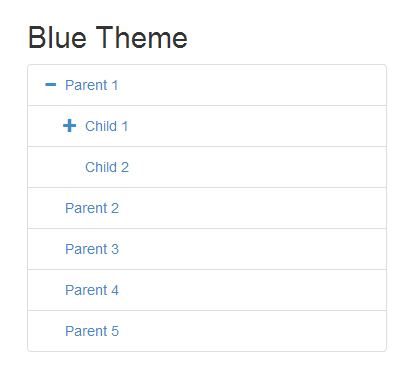This screenshot has width=411, height=370.
Task: Click the word Blue in the heading
Action: pos(57,38)
